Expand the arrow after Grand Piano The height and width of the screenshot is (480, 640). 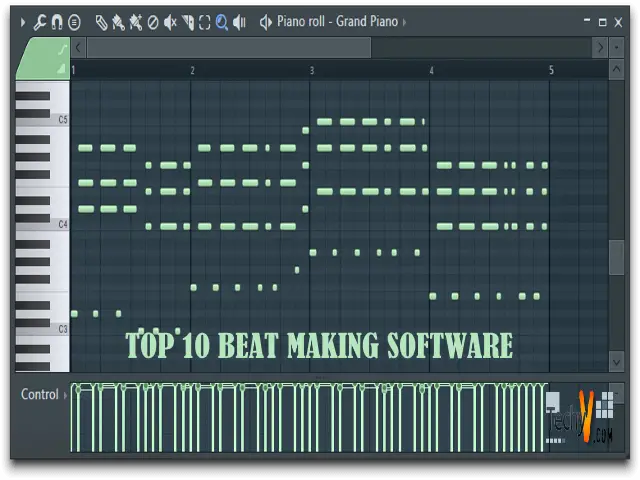[x=404, y=22]
